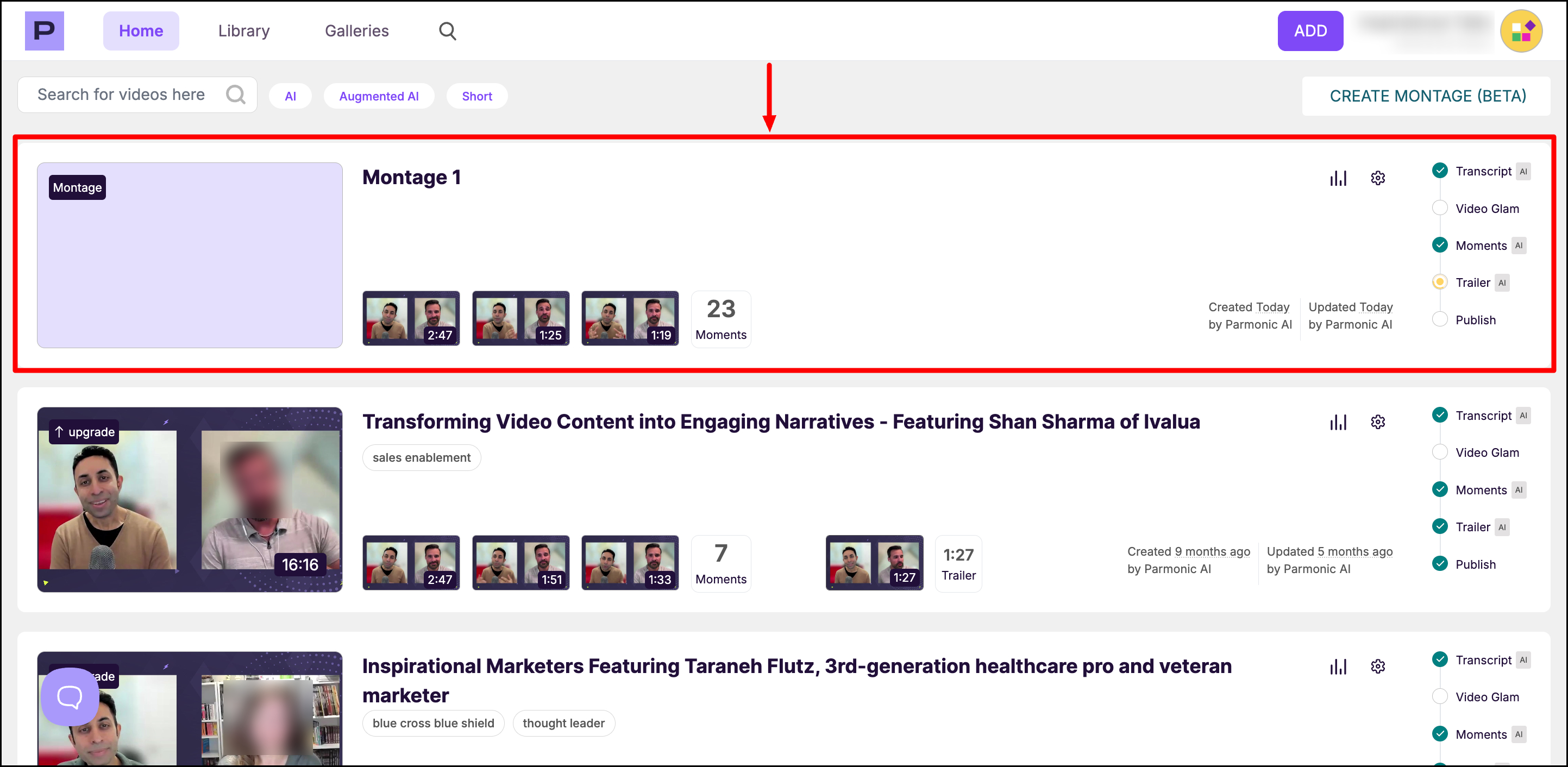Filter by the Augmented AI tag
The image size is (1568, 767).
coord(379,96)
